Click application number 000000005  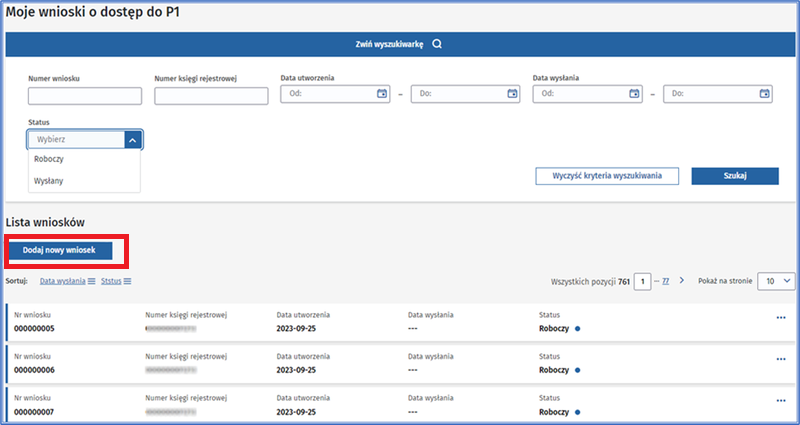(34, 329)
